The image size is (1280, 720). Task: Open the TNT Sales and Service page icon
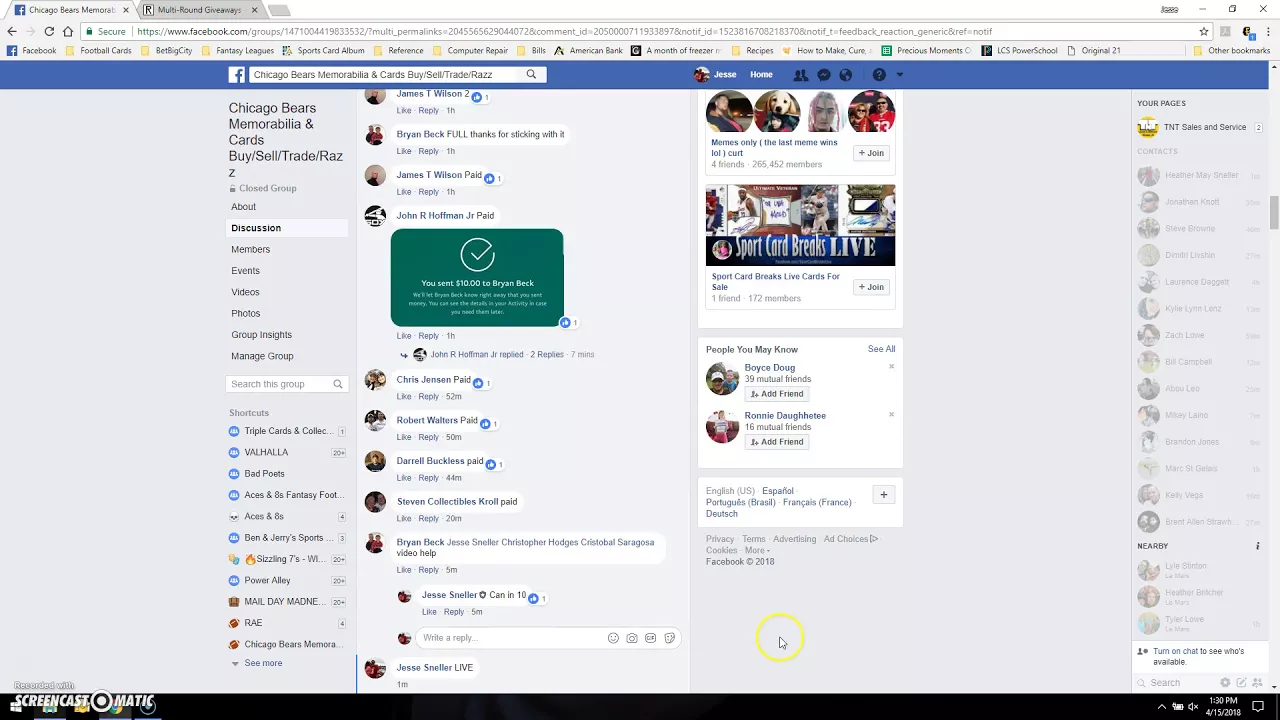pyautogui.click(x=1148, y=127)
